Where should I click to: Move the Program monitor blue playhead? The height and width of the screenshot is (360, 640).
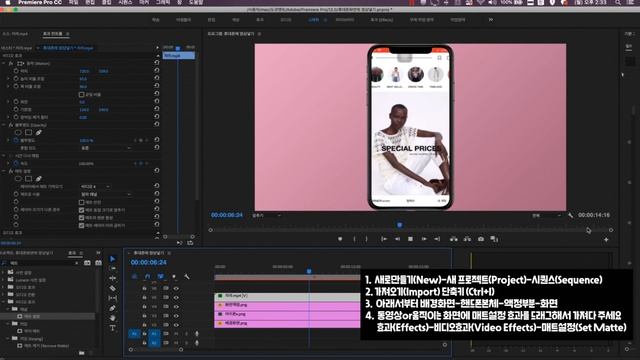[400, 224]
